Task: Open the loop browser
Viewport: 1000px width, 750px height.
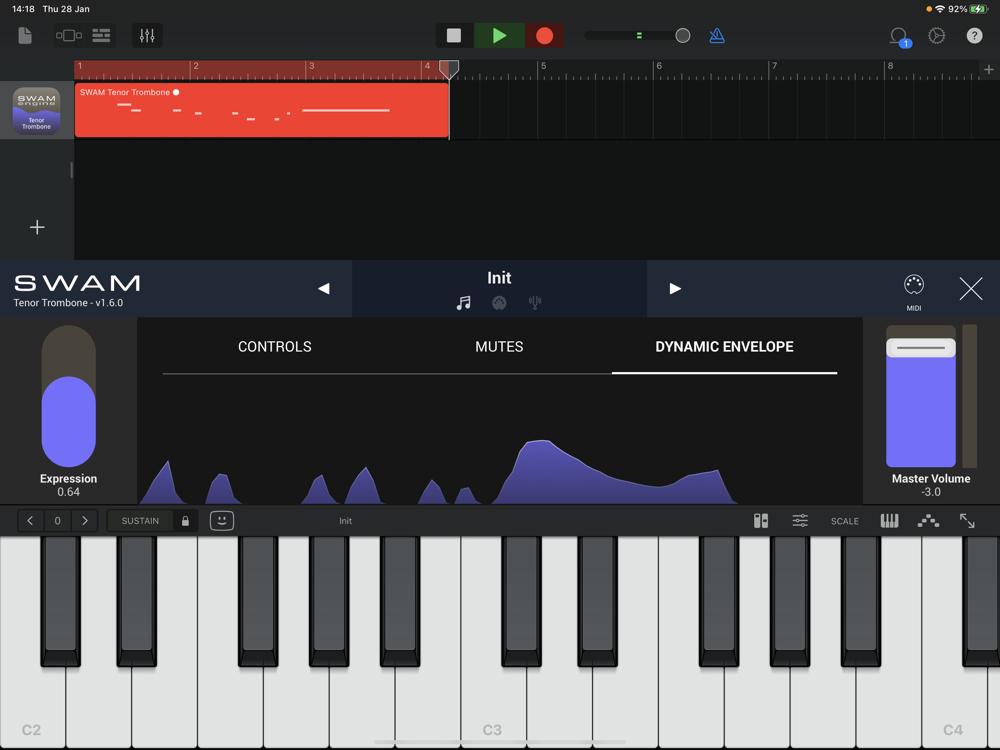Action: pyautogui.click(x=900, y=36)
